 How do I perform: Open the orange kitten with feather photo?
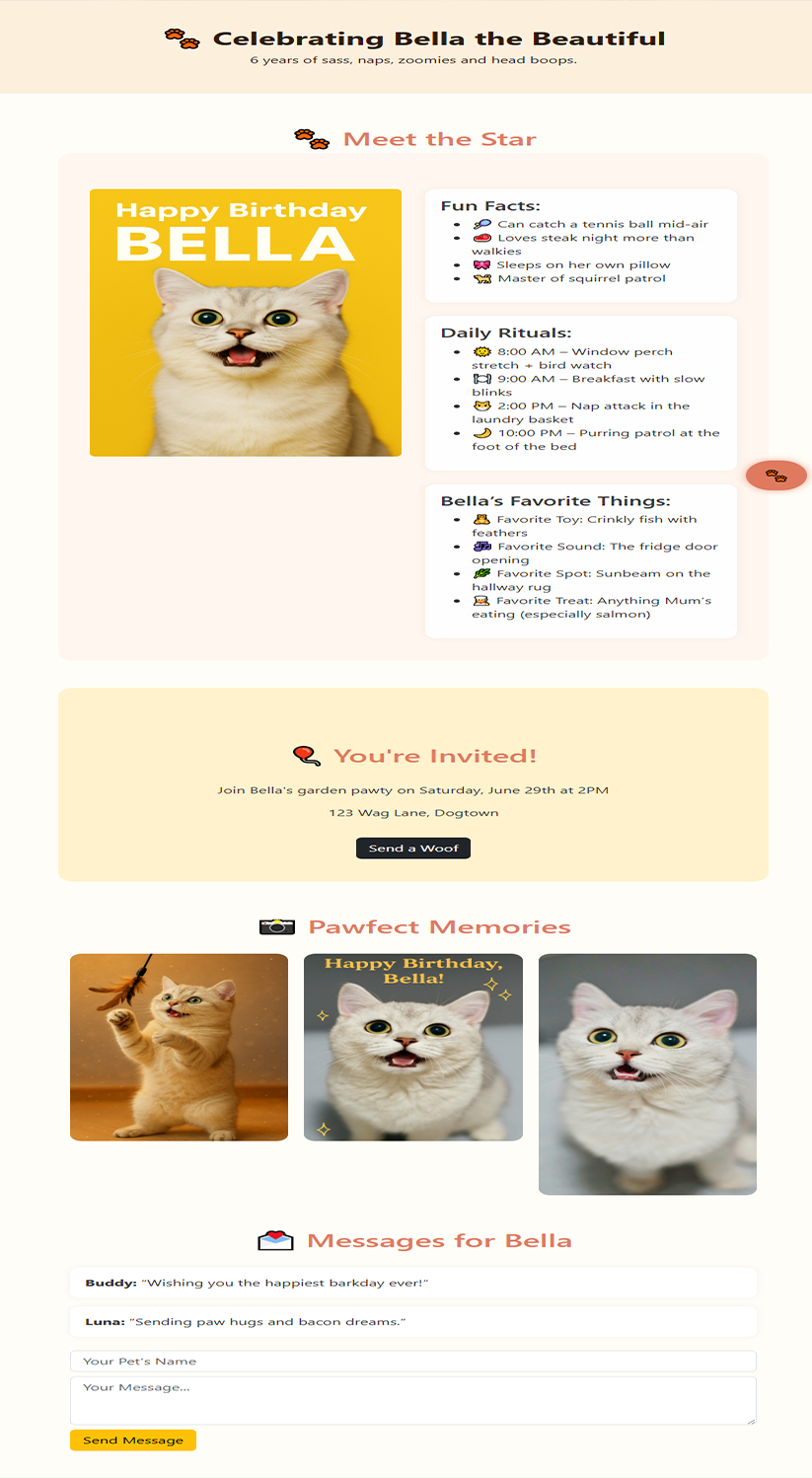(x=179, y=1047)
